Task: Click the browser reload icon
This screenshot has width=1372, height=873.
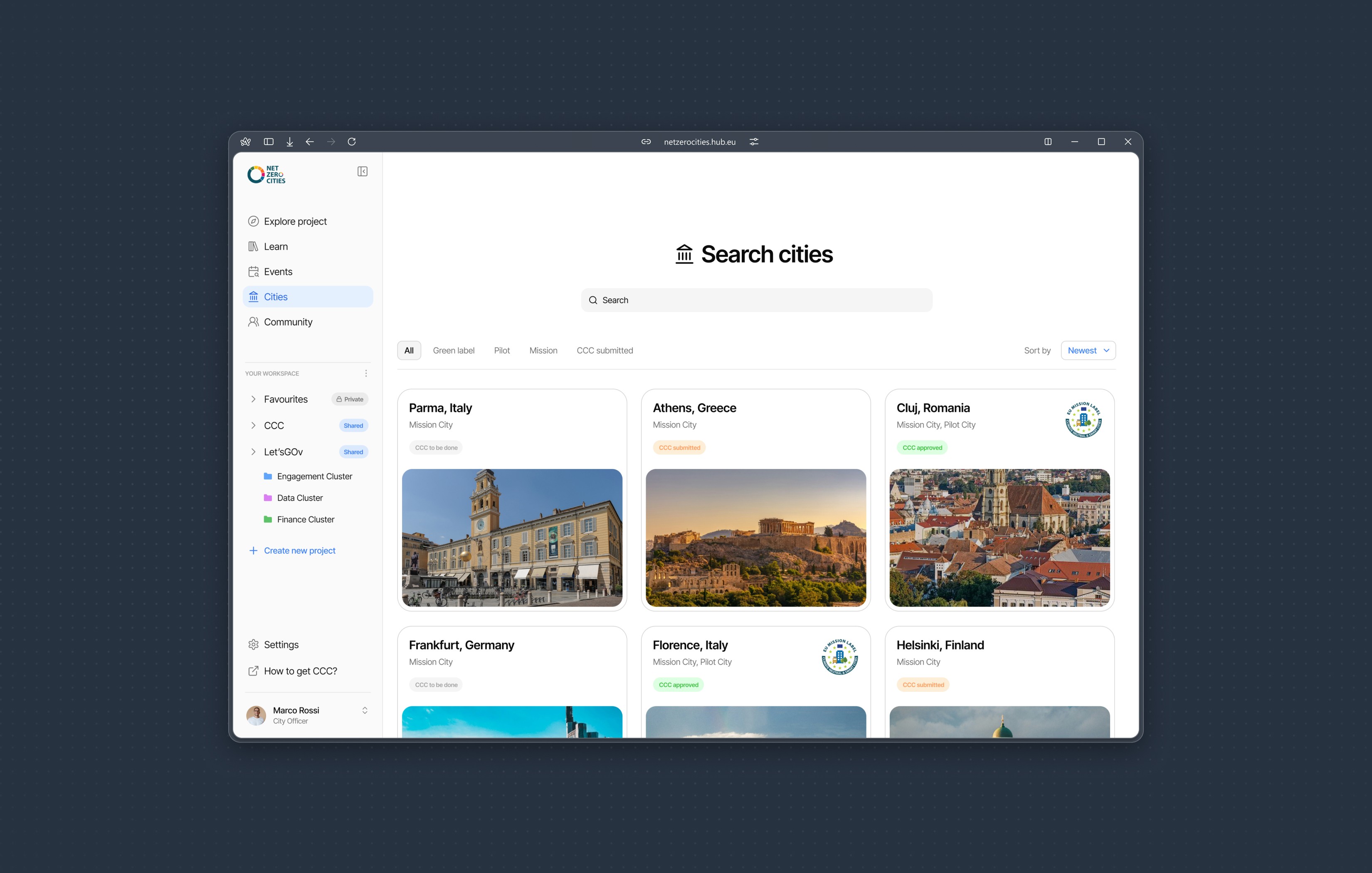Action: pos(352,142)
